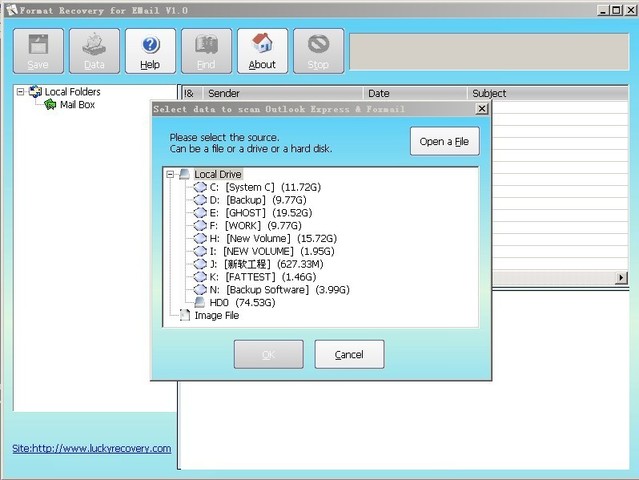
Task: Select 'C: [System C] (11.72G)' row
Action: (x=265, y=187)
